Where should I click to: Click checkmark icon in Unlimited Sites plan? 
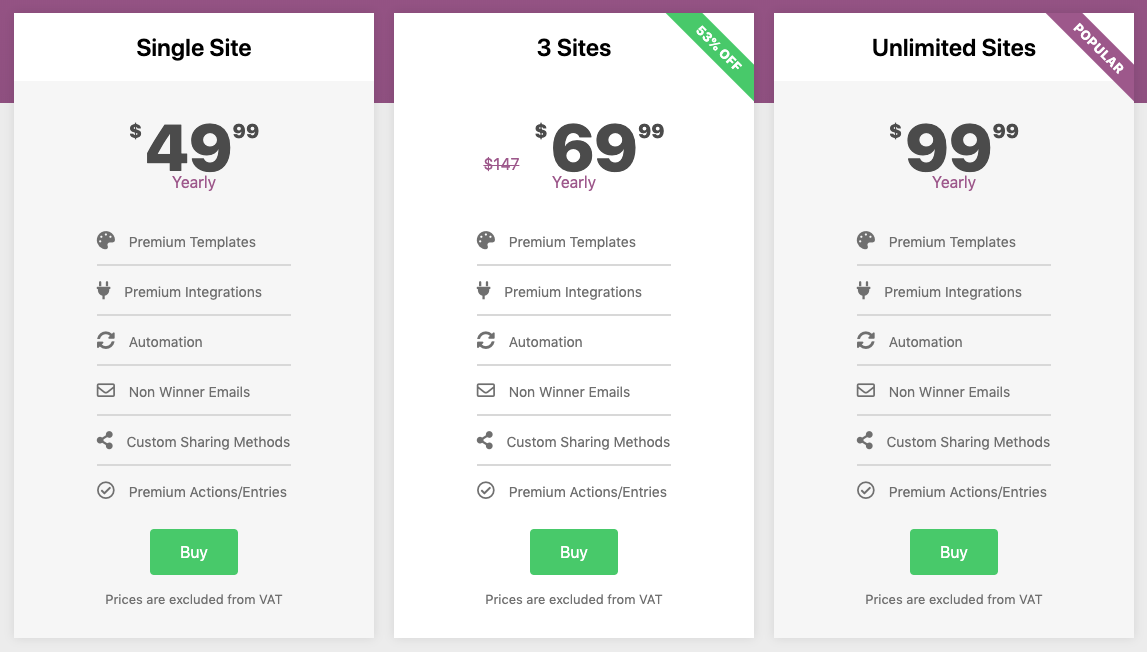tap(866, 491)
